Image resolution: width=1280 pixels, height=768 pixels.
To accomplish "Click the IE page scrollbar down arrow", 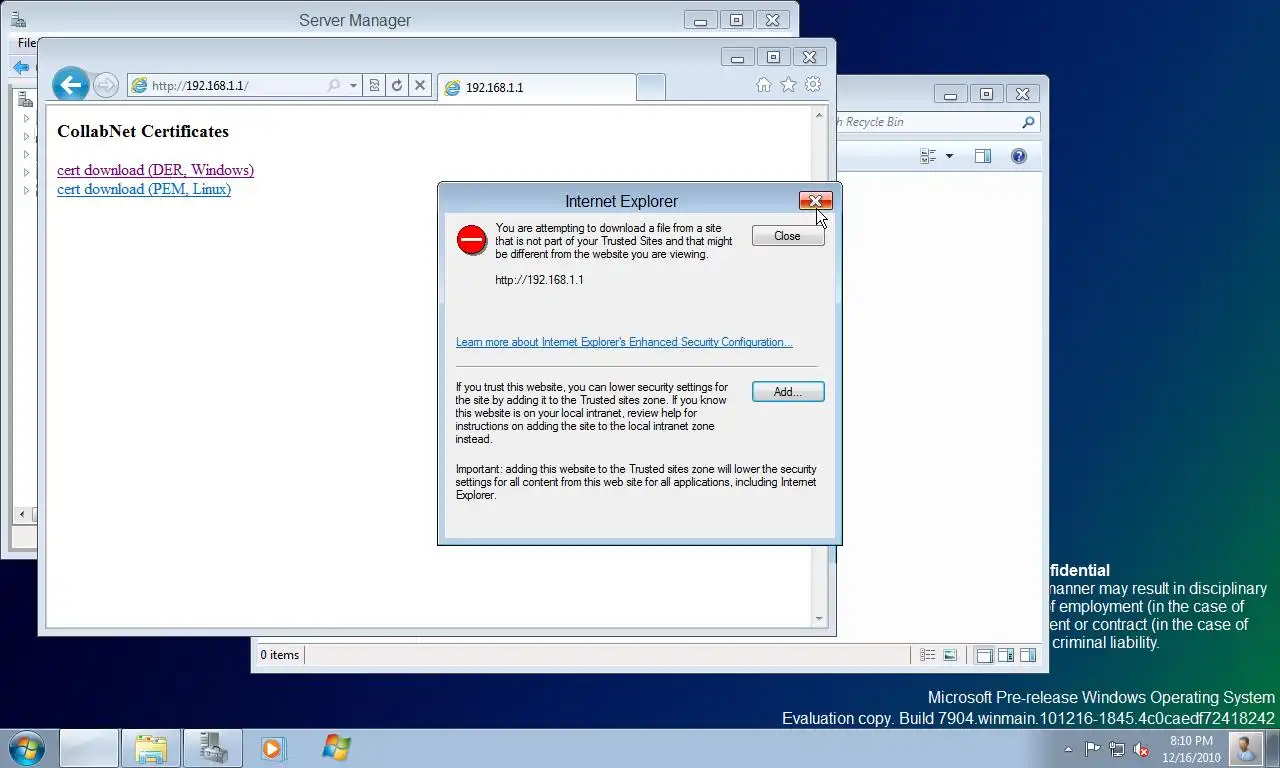I will 820,619.
